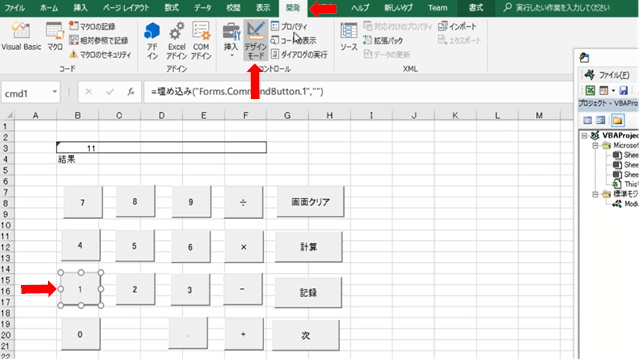Click the ÷ division button
The height and width of the screenshot is (360, 640).
pyautogui.click(x=243, y=202)
